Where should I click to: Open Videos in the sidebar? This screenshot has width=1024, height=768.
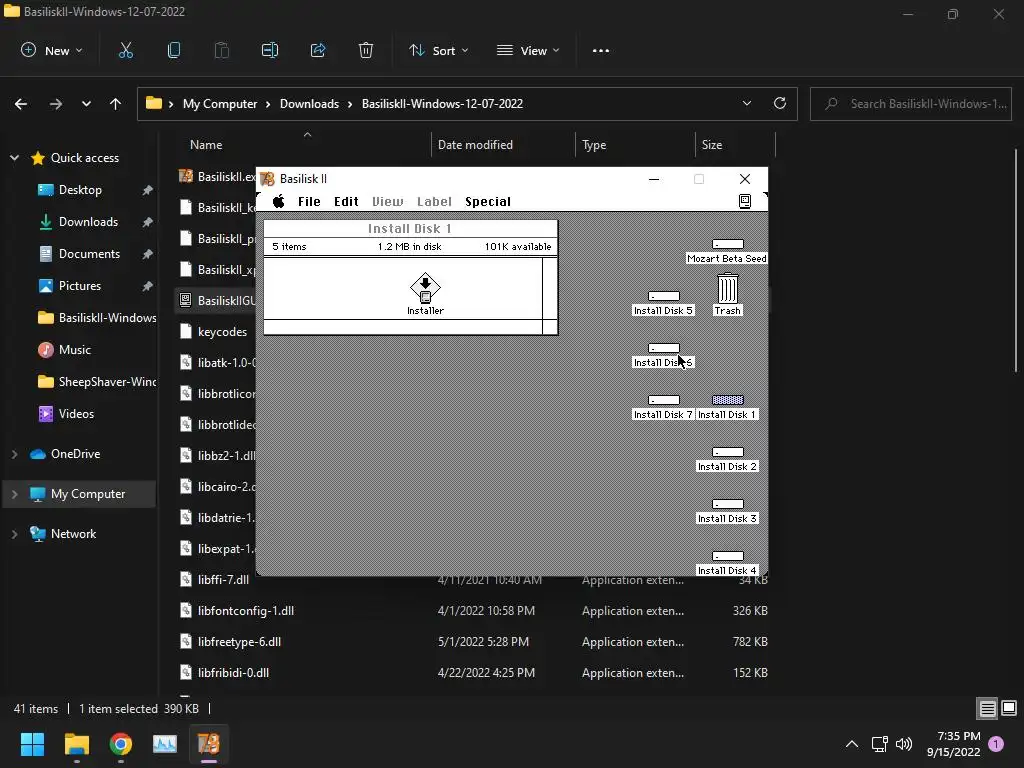click(76, 414)
